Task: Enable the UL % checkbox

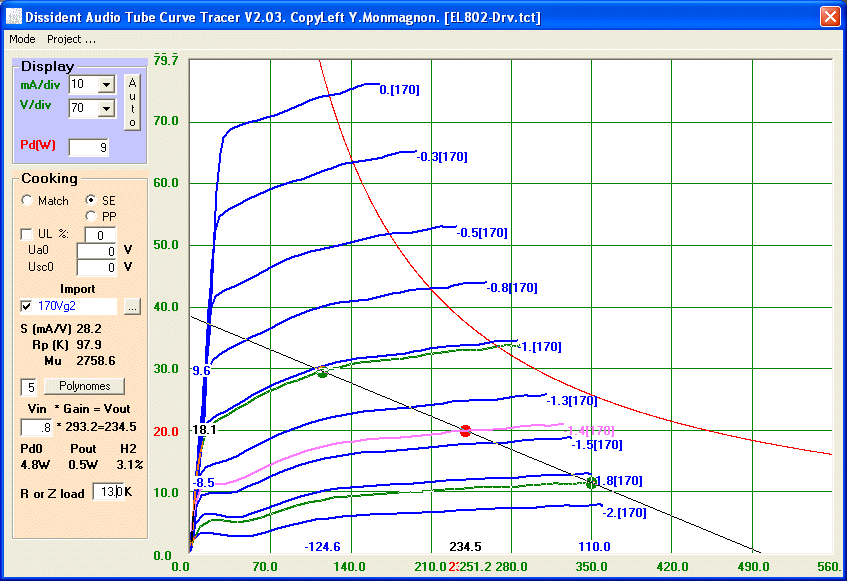Action: tap(27, 234)
